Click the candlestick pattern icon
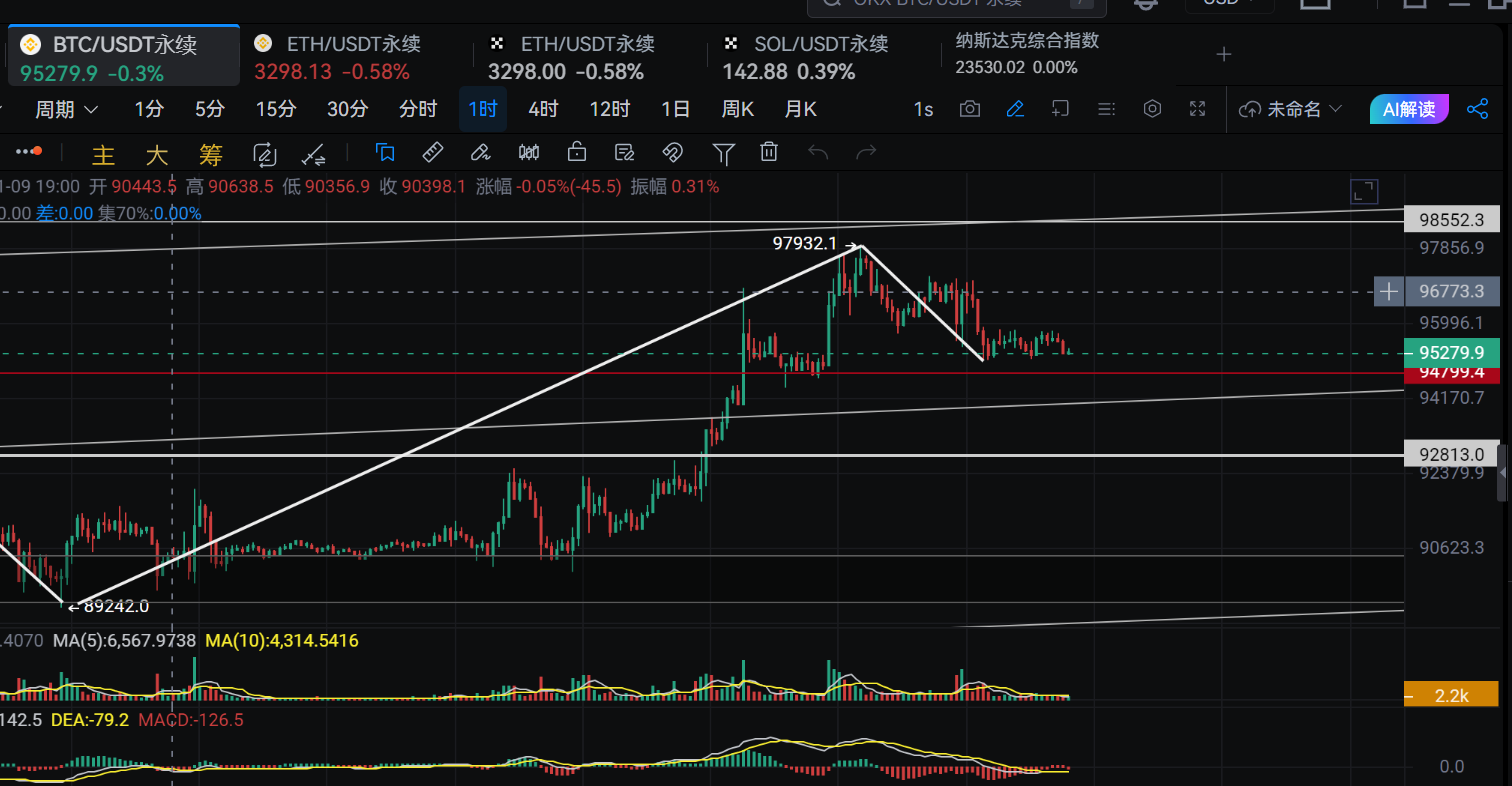Viewport: 1512px width, 786px height. point(529,152)
